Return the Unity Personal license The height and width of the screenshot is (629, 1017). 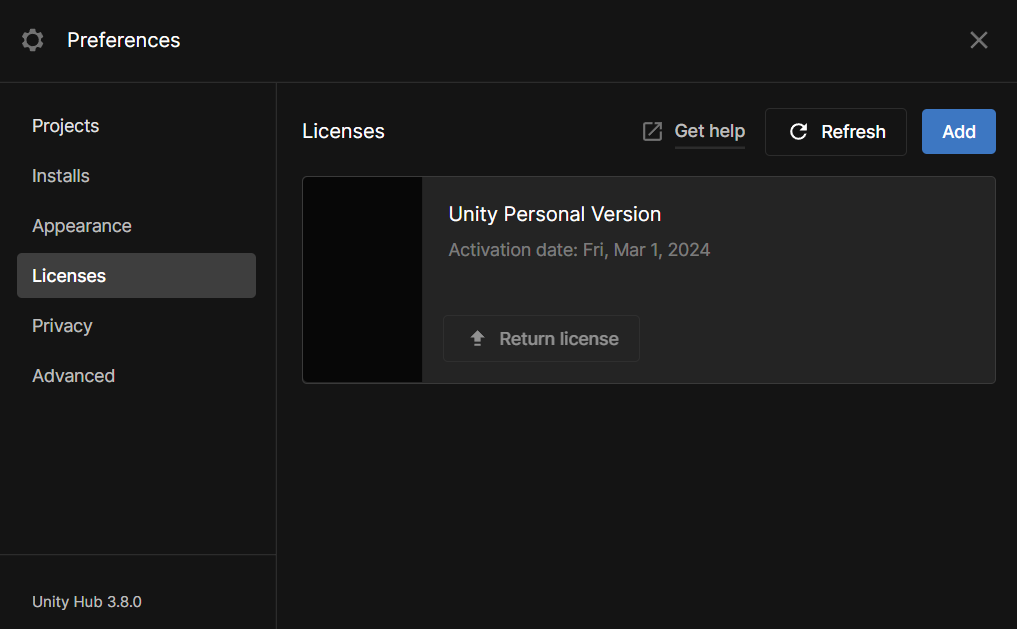click(x=542, y=338)
